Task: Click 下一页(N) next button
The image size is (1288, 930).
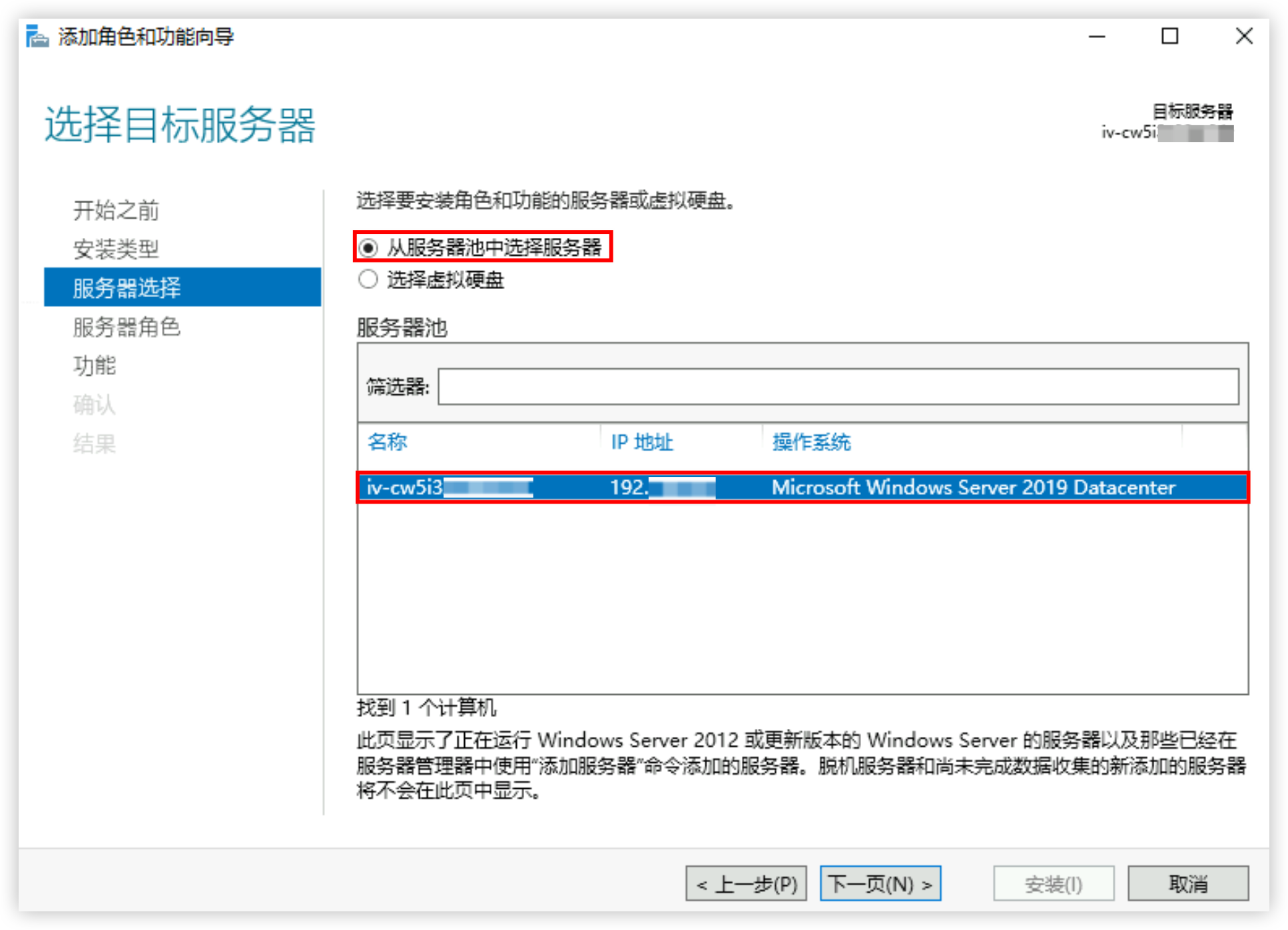Action: click(x=880, y=883)
